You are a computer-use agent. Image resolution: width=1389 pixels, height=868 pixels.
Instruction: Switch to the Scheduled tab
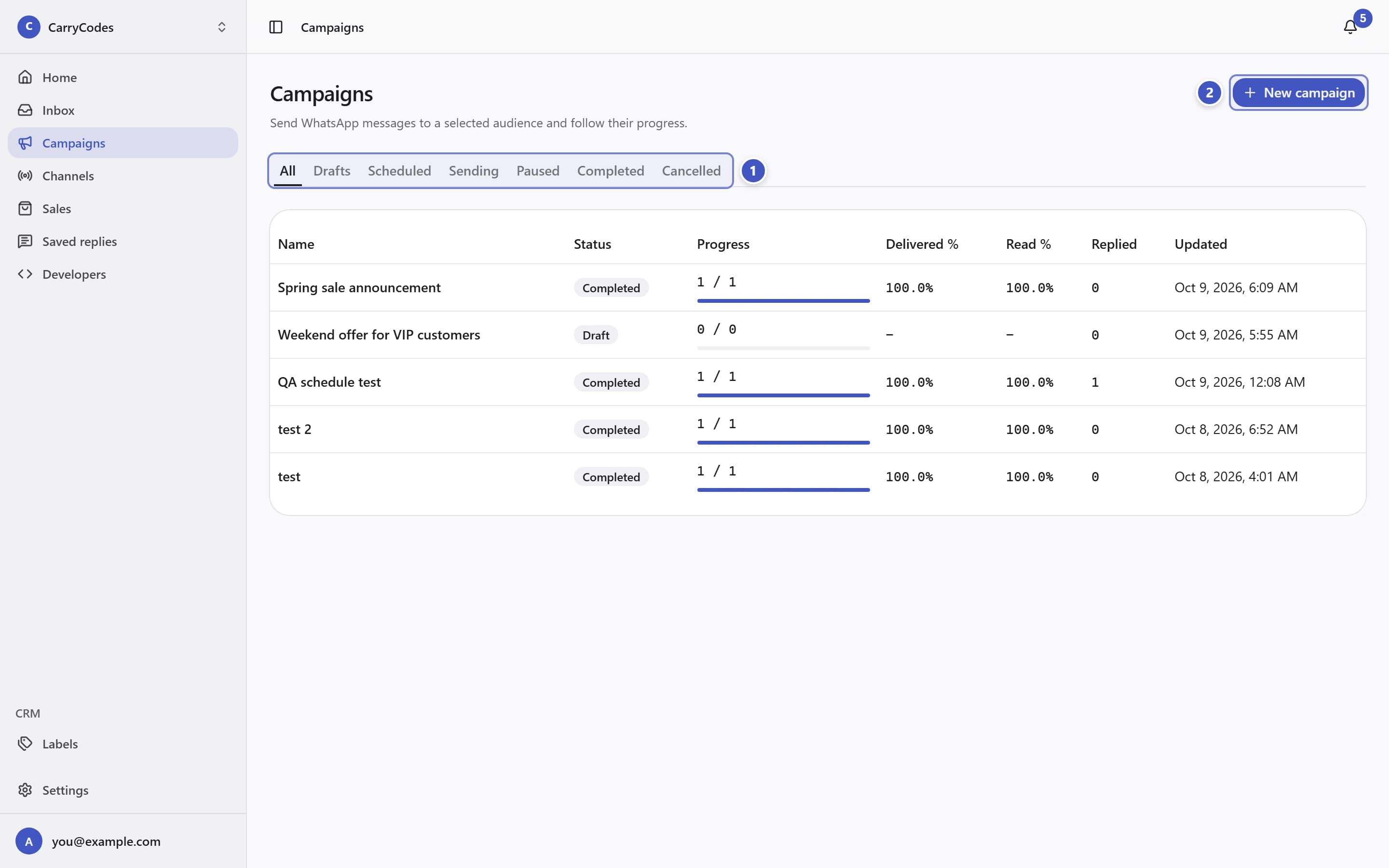pos(399,171)
